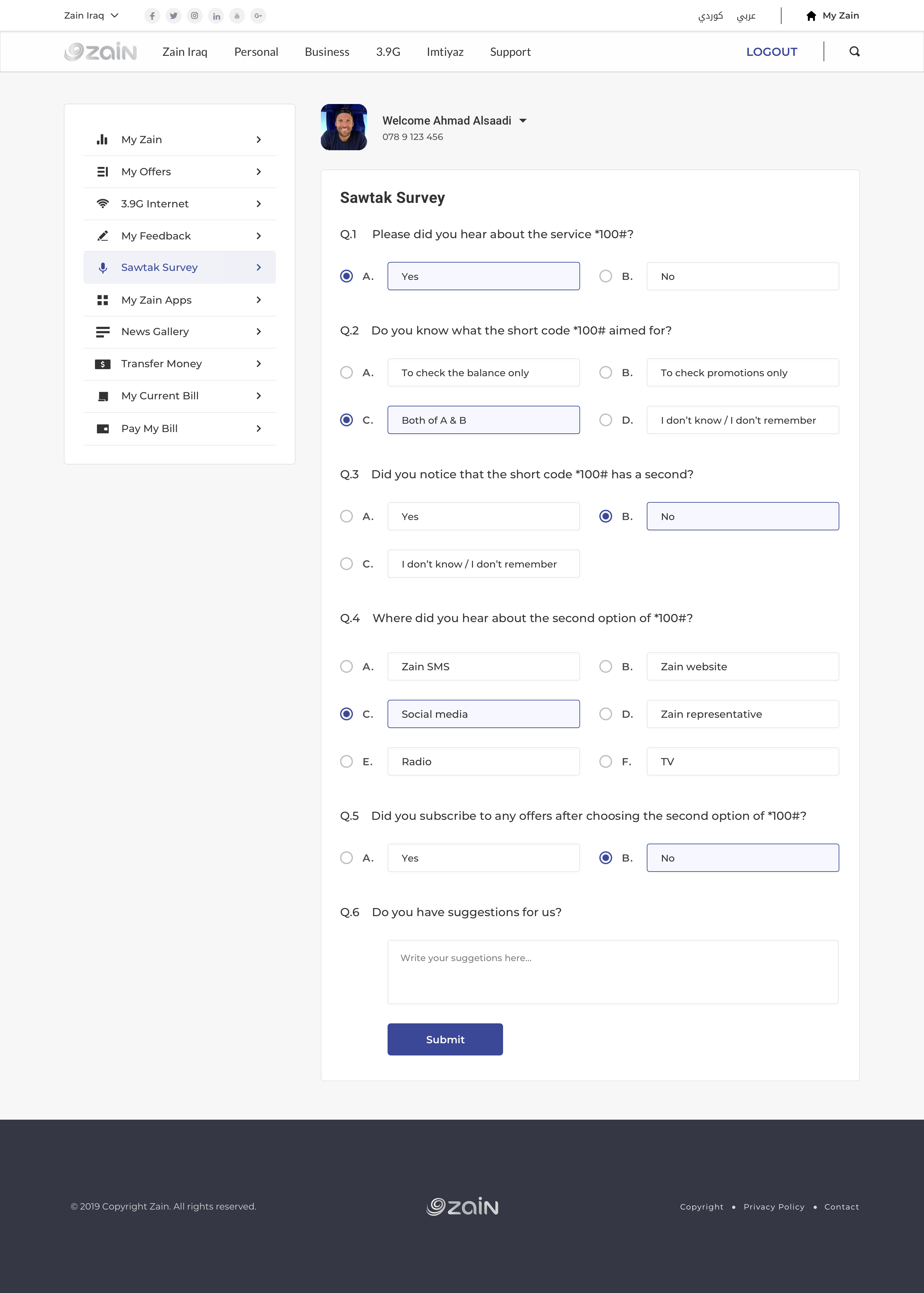This screenshot has height=1293, width=924.
Task: Select radio No for Q.1
Action: (x=605, y=276)
